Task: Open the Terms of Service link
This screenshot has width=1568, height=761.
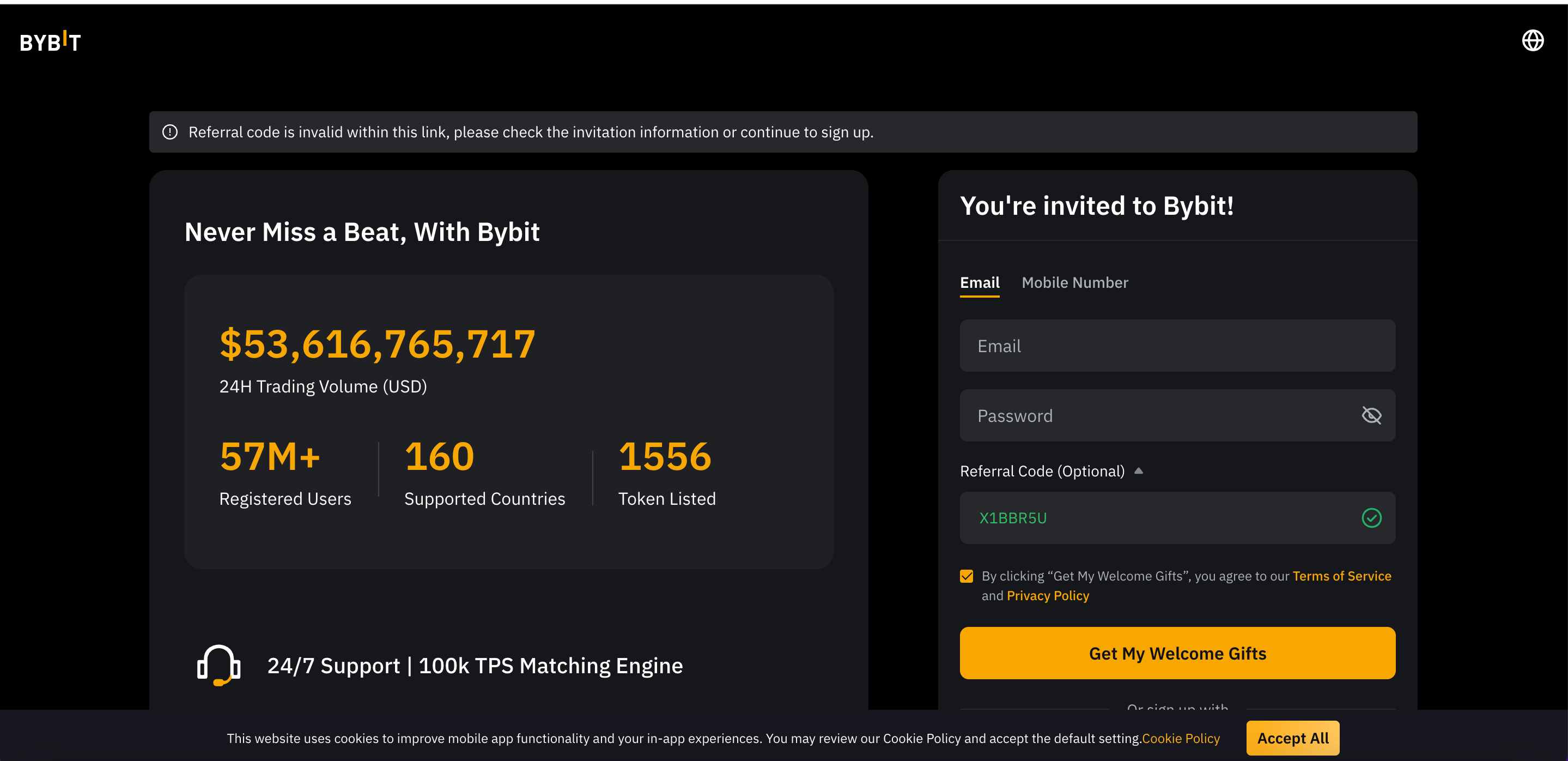Action: point(1341,576)
